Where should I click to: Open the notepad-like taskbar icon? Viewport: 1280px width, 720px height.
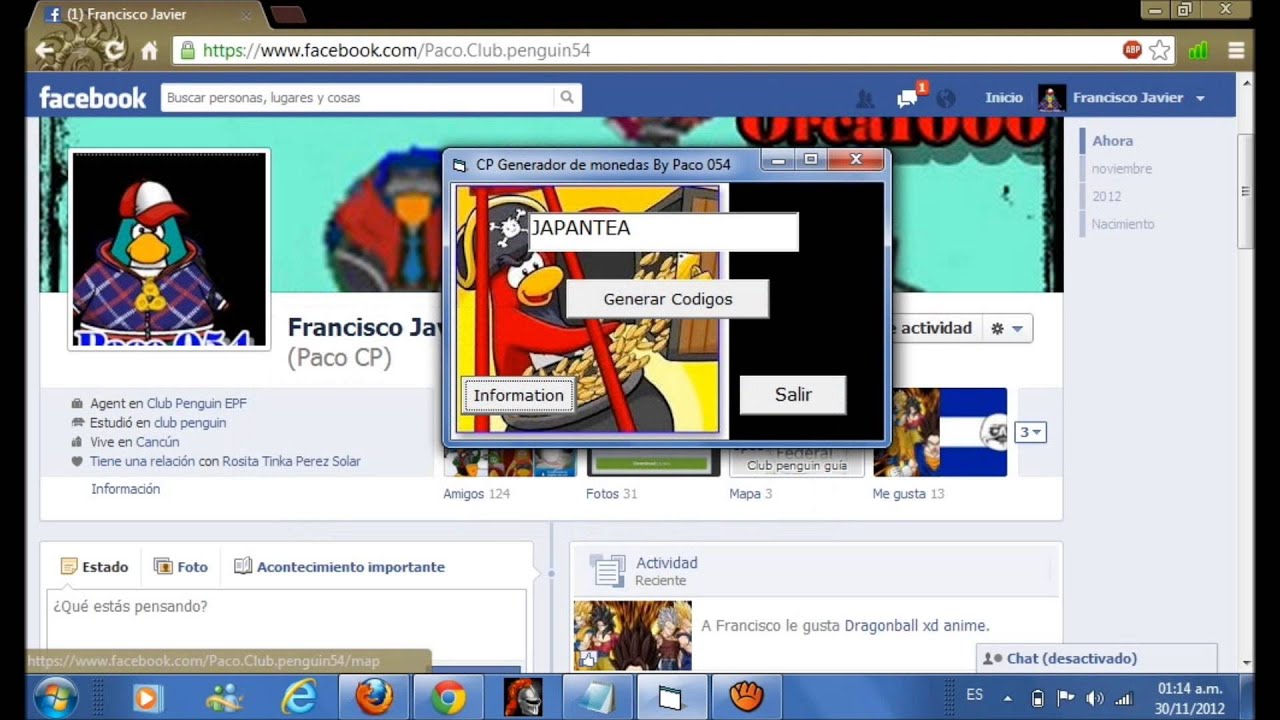tap(597, 697)
